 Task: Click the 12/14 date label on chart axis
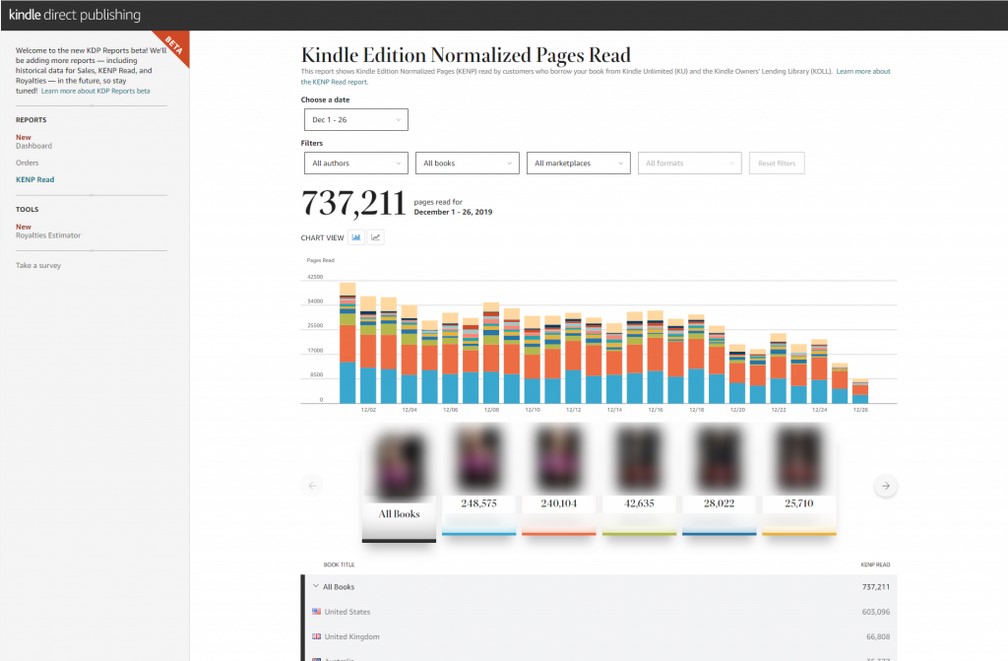[615, 410]
